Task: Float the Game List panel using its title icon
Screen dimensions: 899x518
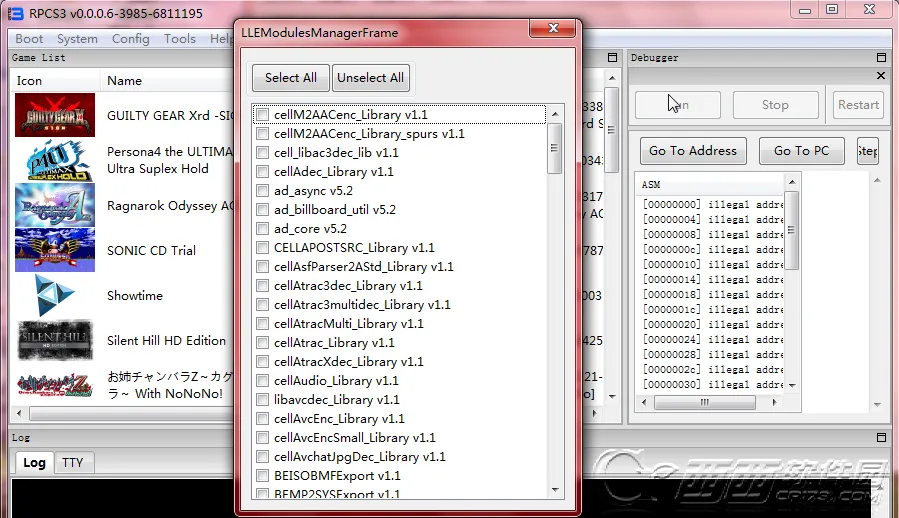Action: (x=612, y=57)
